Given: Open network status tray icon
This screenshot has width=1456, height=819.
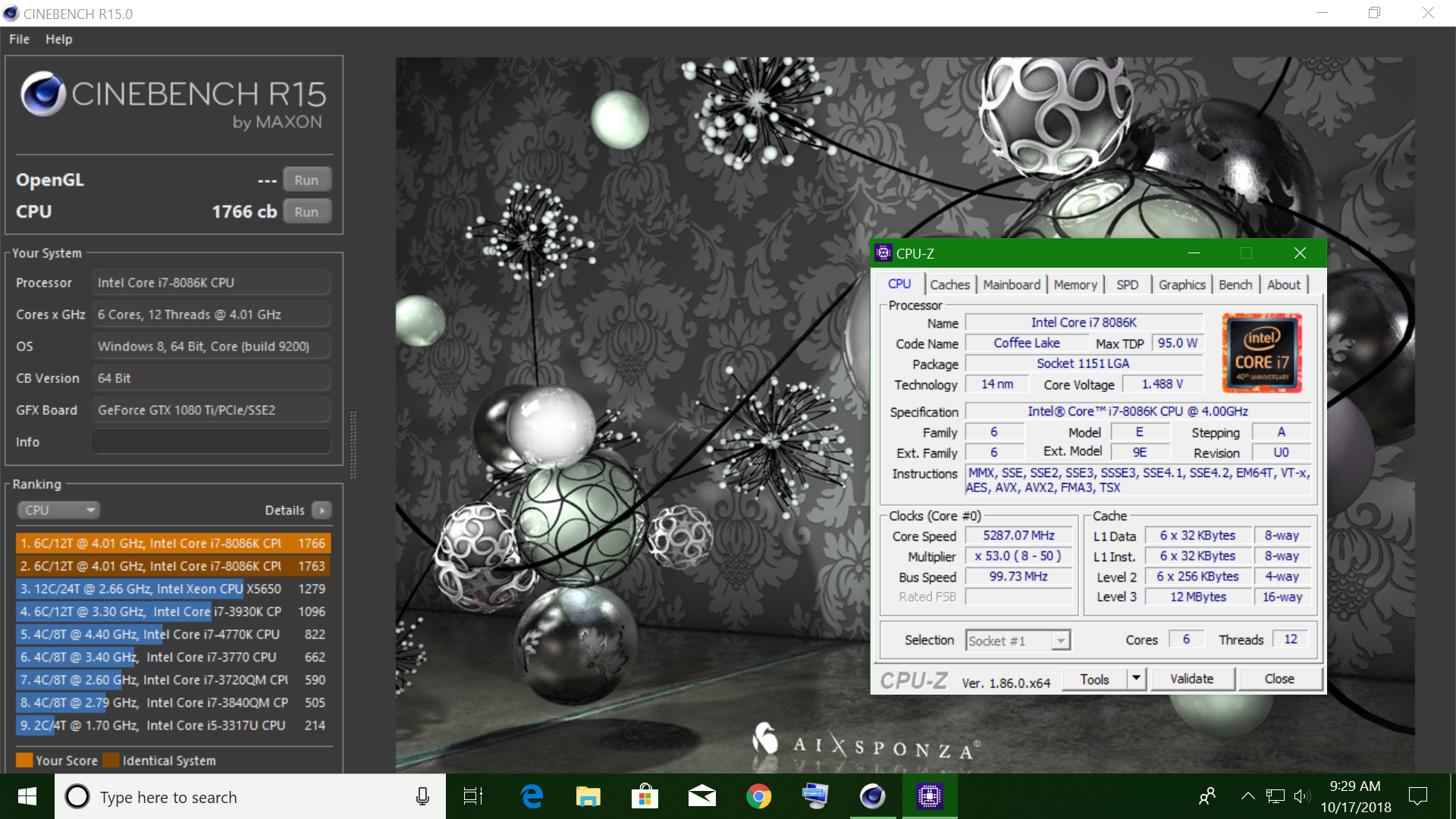Looking at the screenshot, I should 1276,796.
